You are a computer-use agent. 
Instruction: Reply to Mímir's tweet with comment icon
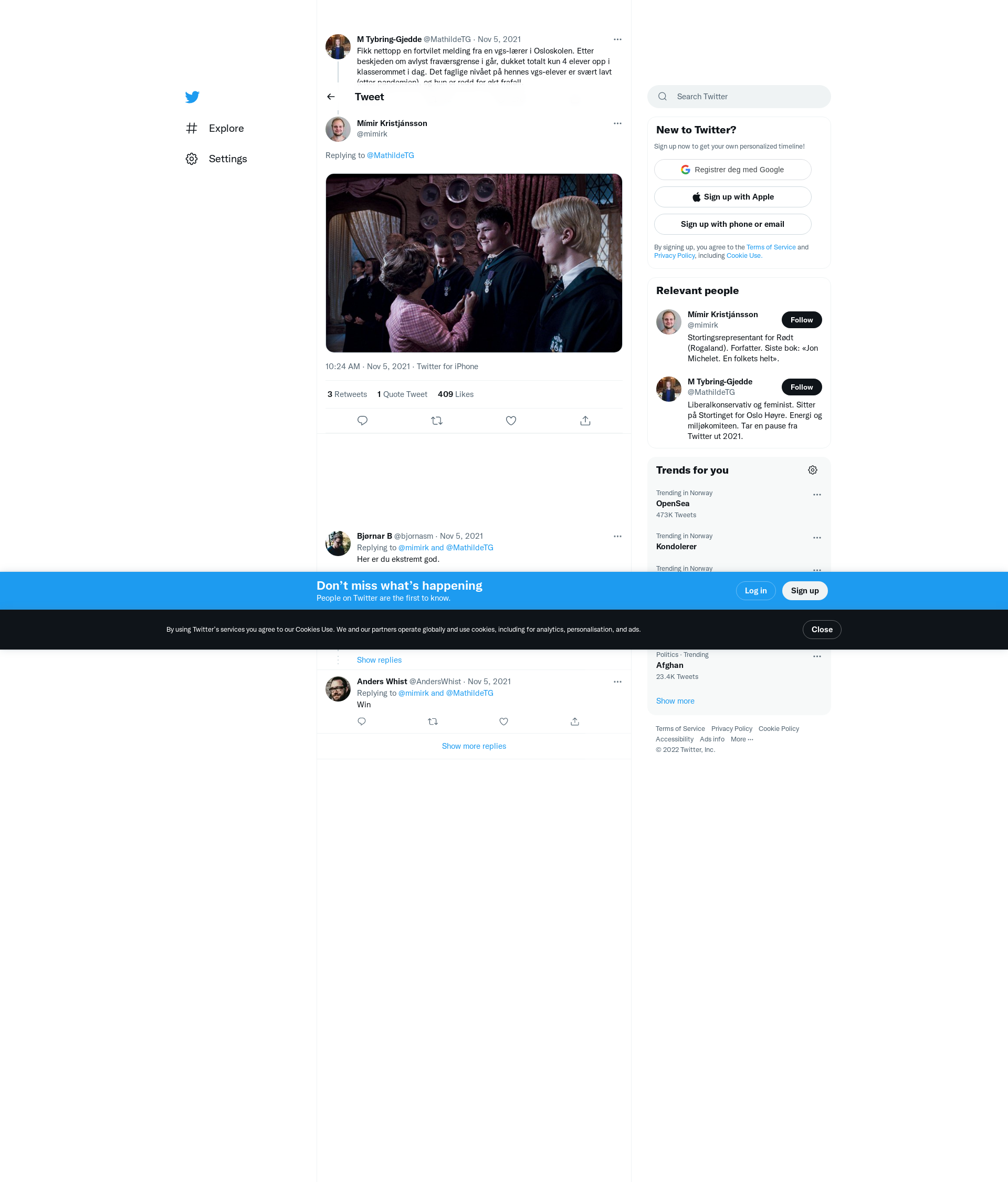(x=362, y=421)
